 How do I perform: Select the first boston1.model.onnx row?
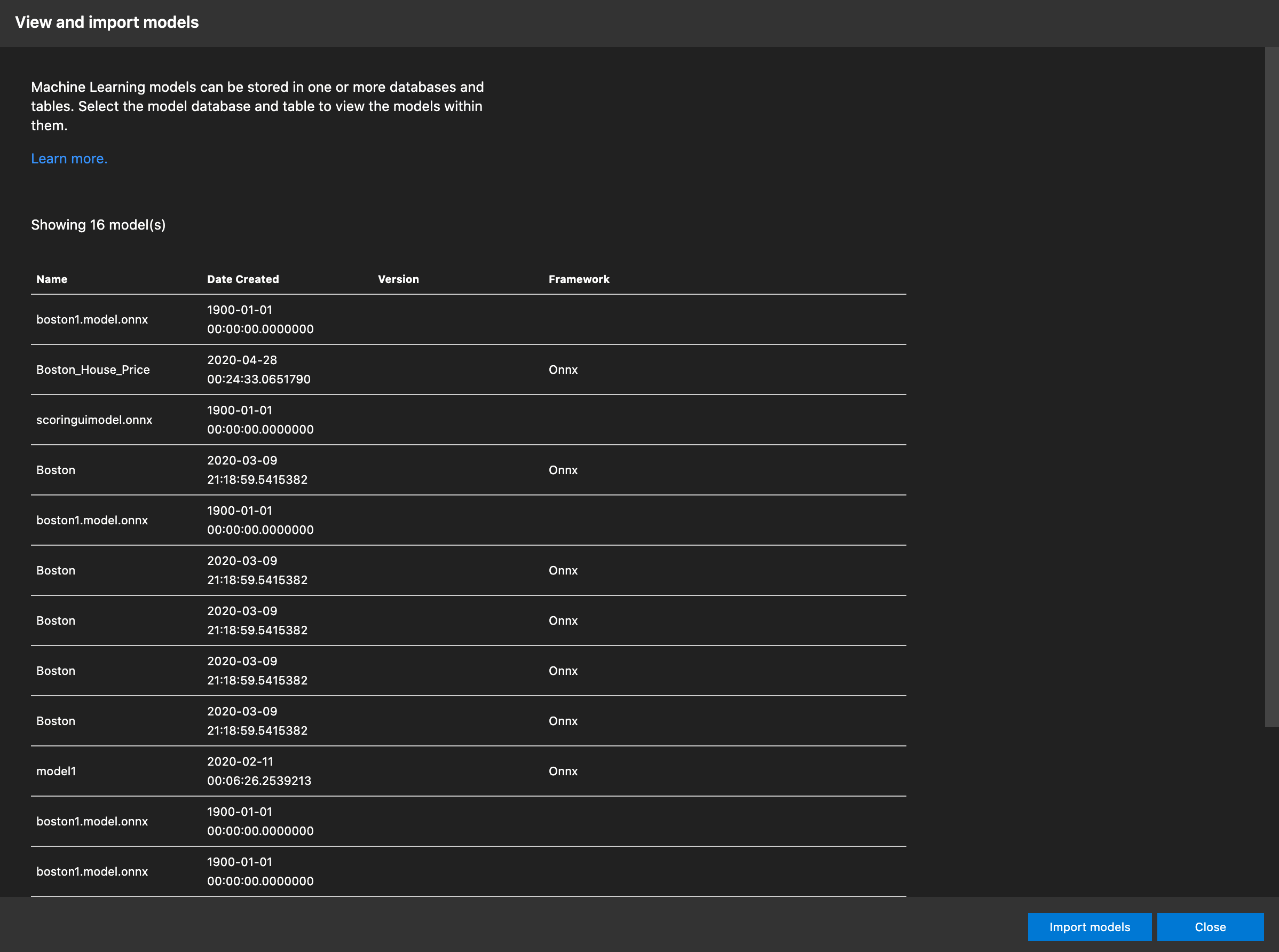(92, 319)
